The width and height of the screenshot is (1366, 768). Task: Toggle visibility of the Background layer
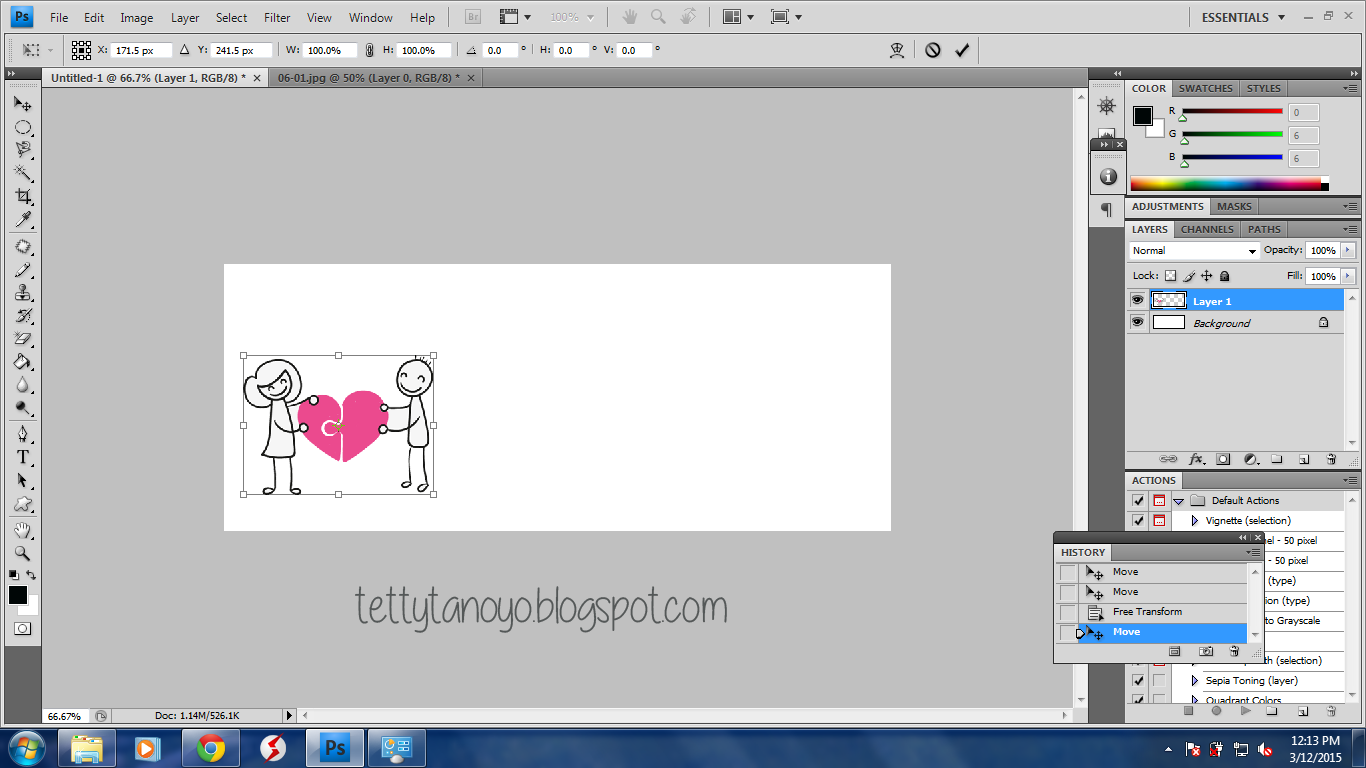(1137, 322)
